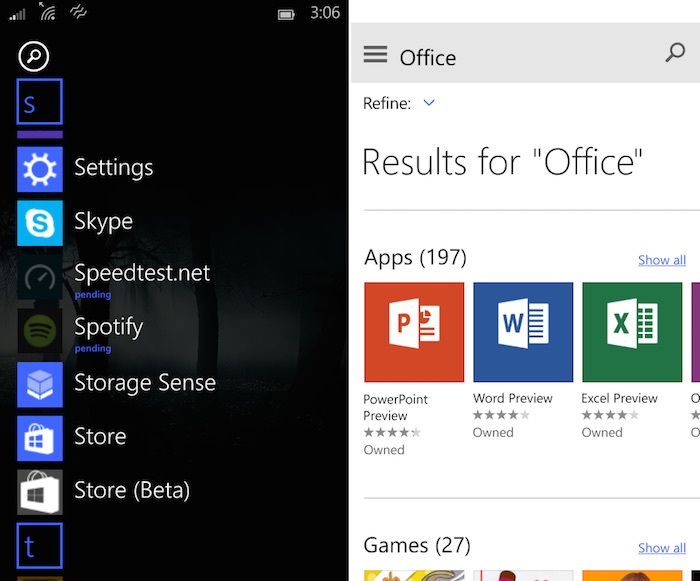Viewport: 700px width, 581px height.
Task: Choose the Excel Preview app tile
Action: (x=632, y=332)
